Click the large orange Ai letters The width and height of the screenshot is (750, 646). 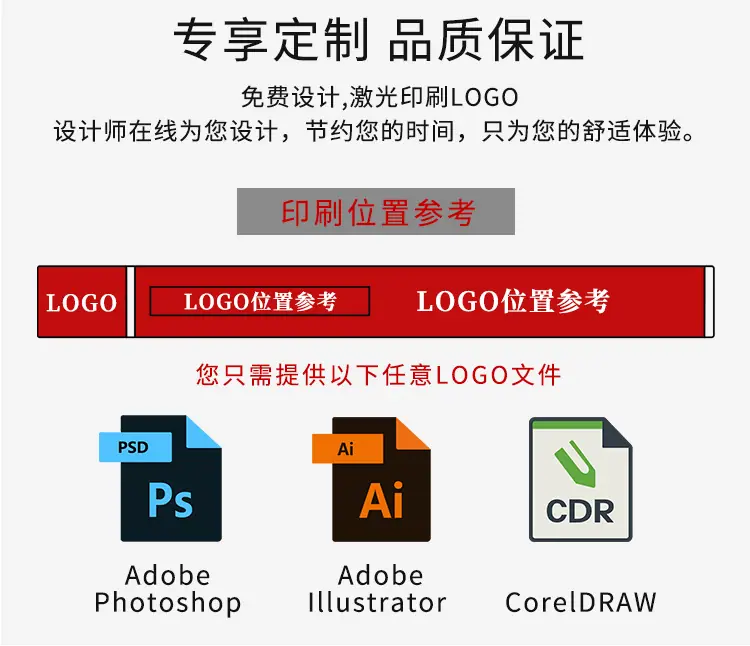click(x=381, y=500)
